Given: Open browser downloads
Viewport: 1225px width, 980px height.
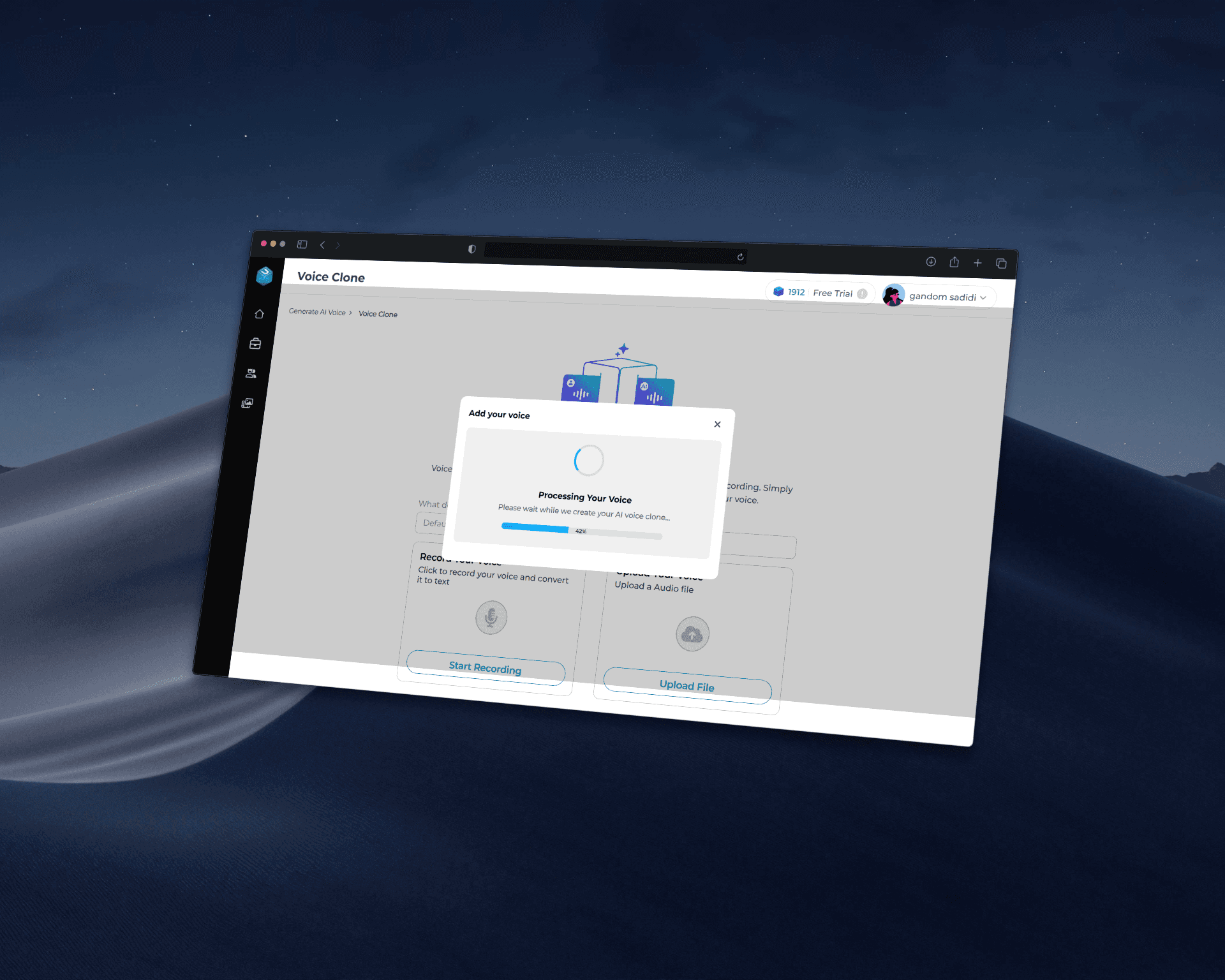Looking at the screenshot, I should pyautogui.click(x=931, y=262).
